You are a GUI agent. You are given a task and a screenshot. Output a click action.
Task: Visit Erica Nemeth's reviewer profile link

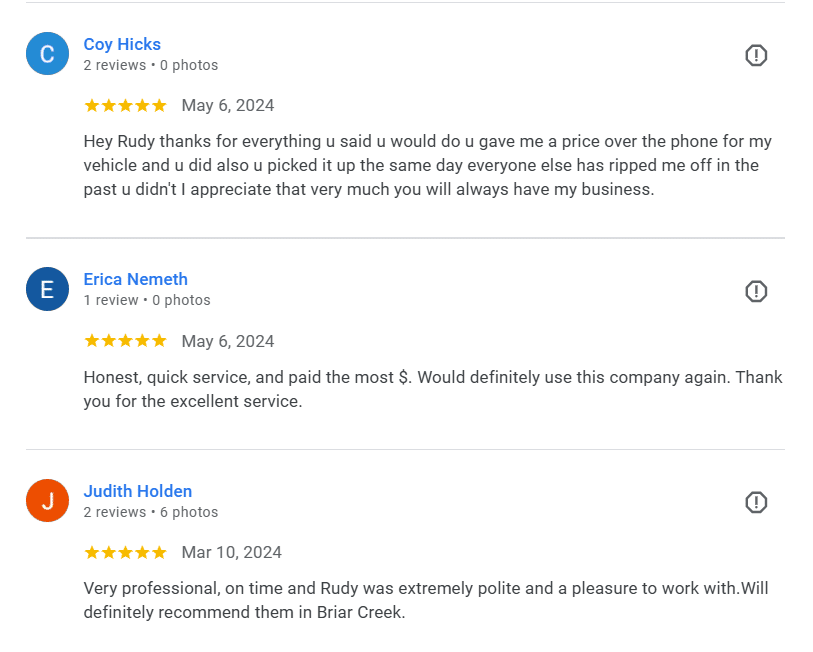coord(135,279)
